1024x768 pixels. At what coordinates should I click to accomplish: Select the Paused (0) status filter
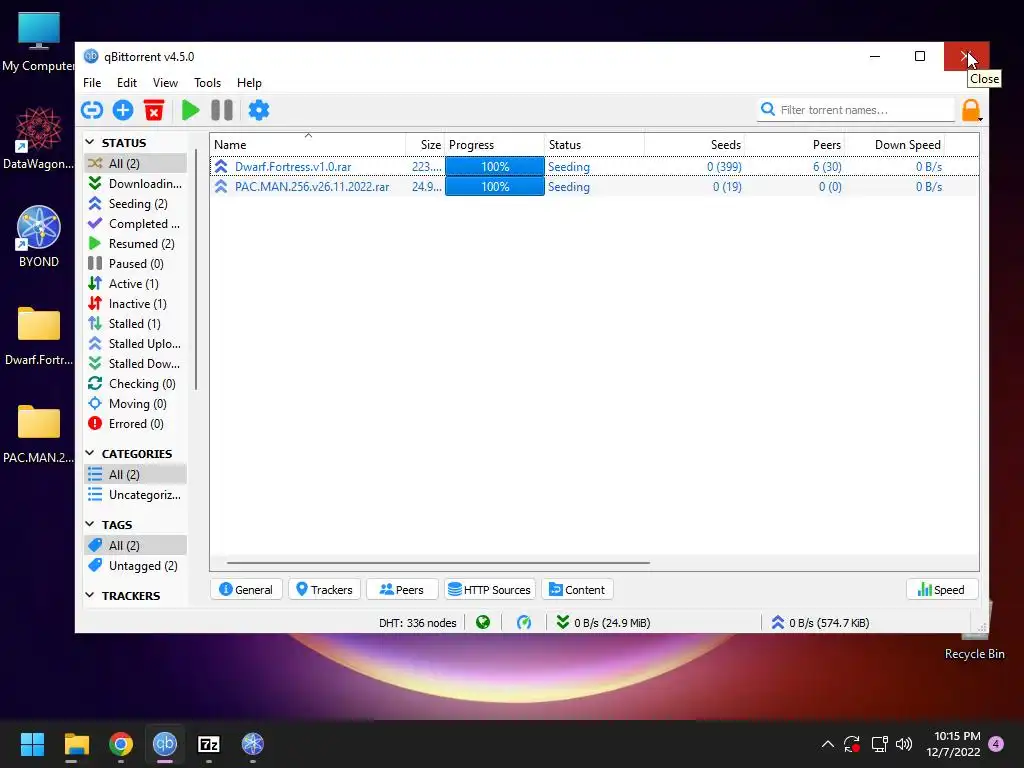point(135,264)
